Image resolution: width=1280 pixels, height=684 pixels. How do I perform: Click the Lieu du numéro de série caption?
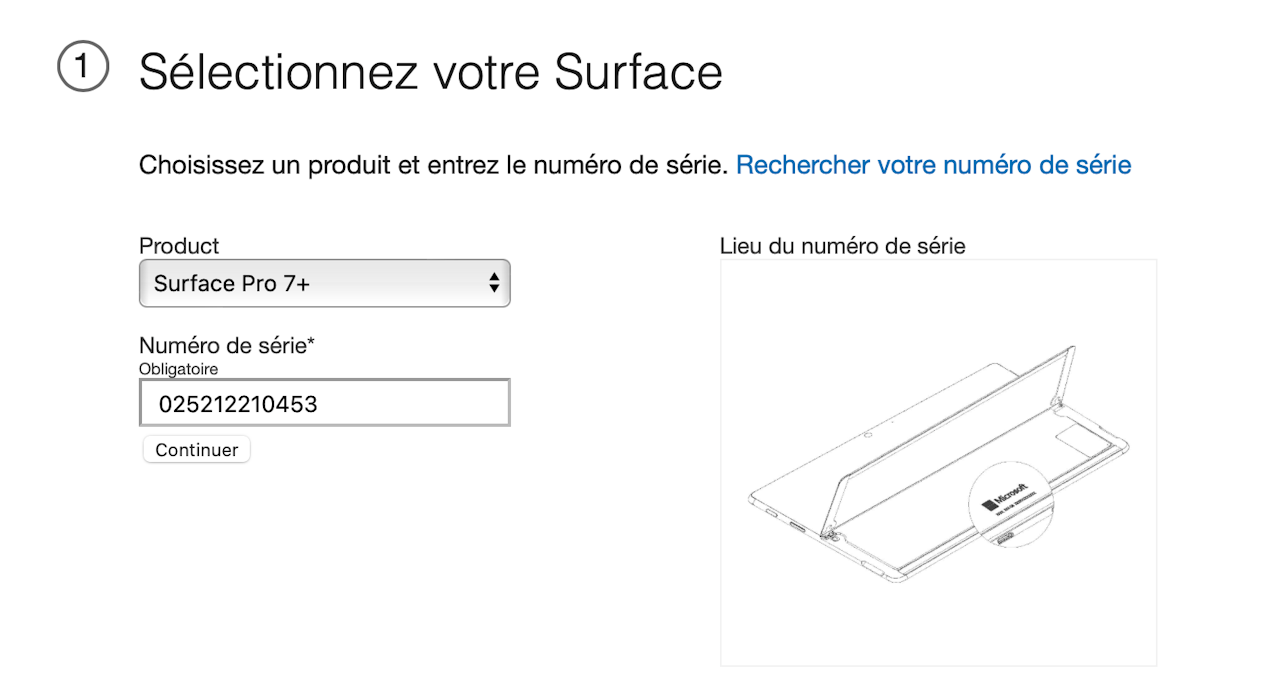tap(843, 245)
